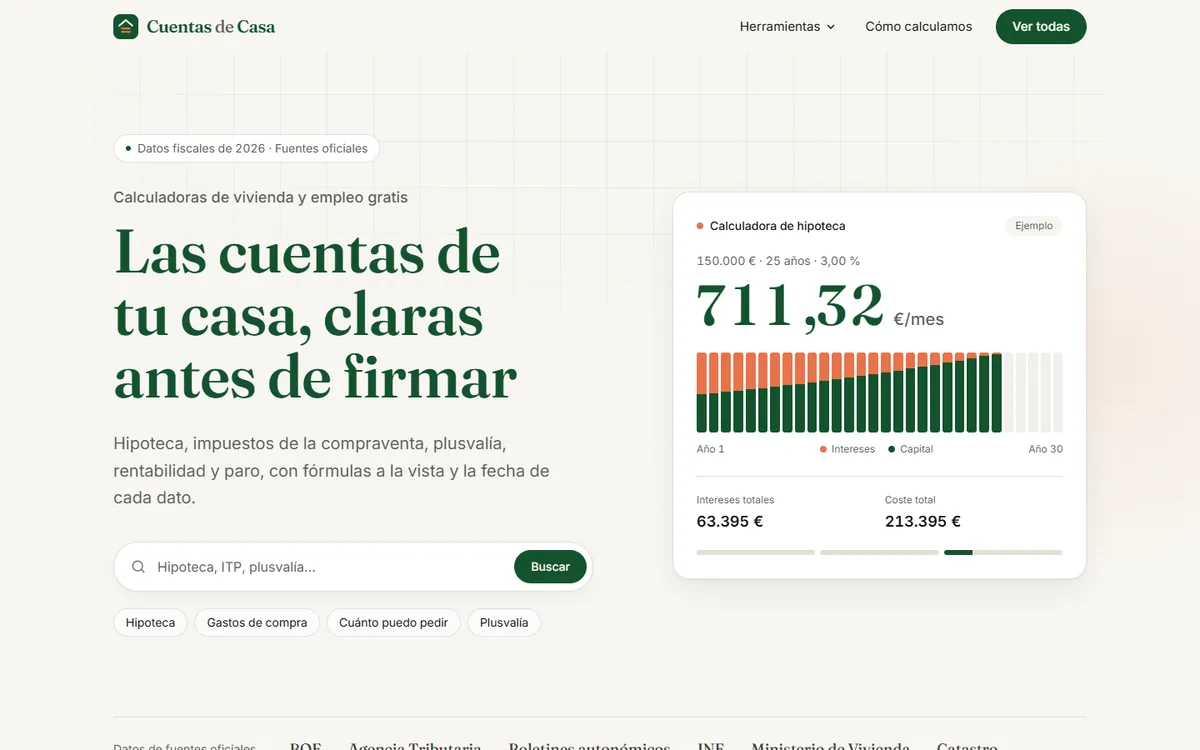1200x750 pixels.
Task: Click the Buscar search button
Action: [550, 567]
